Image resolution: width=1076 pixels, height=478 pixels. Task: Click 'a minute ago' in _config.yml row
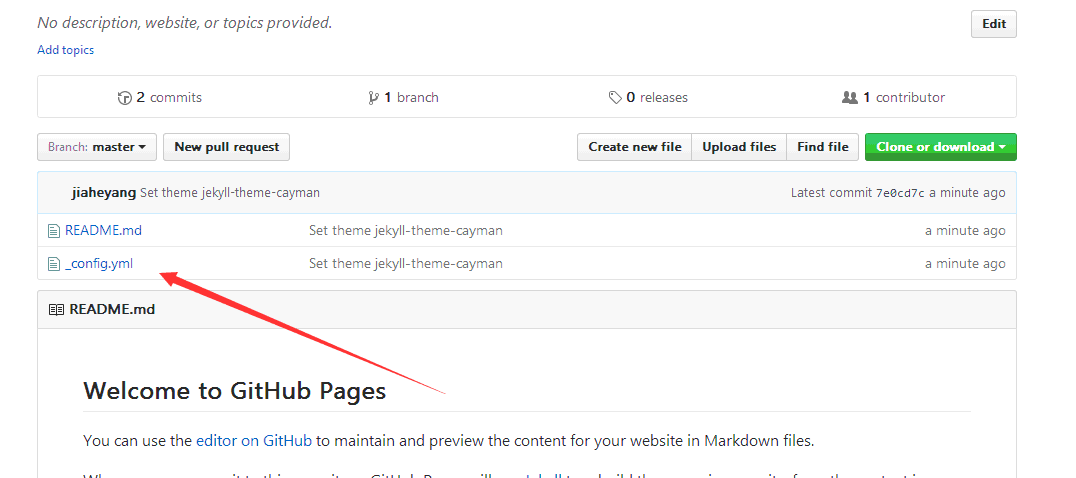[x=965, y=264]
